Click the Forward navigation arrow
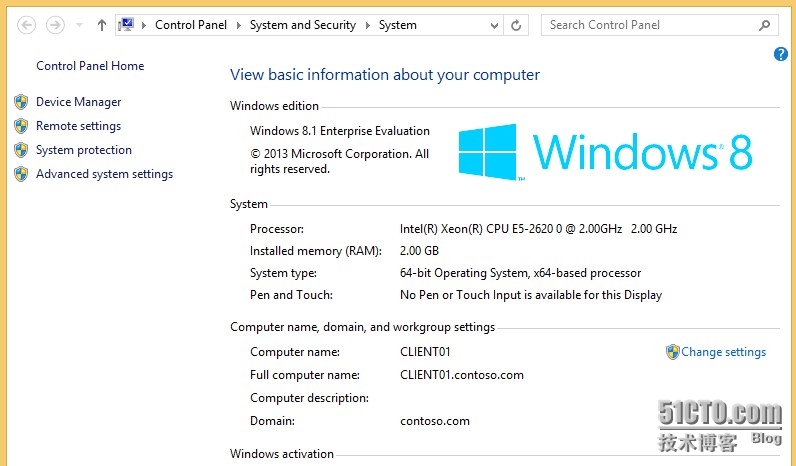The width and height of the screenshot is (796, 466). (x=55, y=25)
